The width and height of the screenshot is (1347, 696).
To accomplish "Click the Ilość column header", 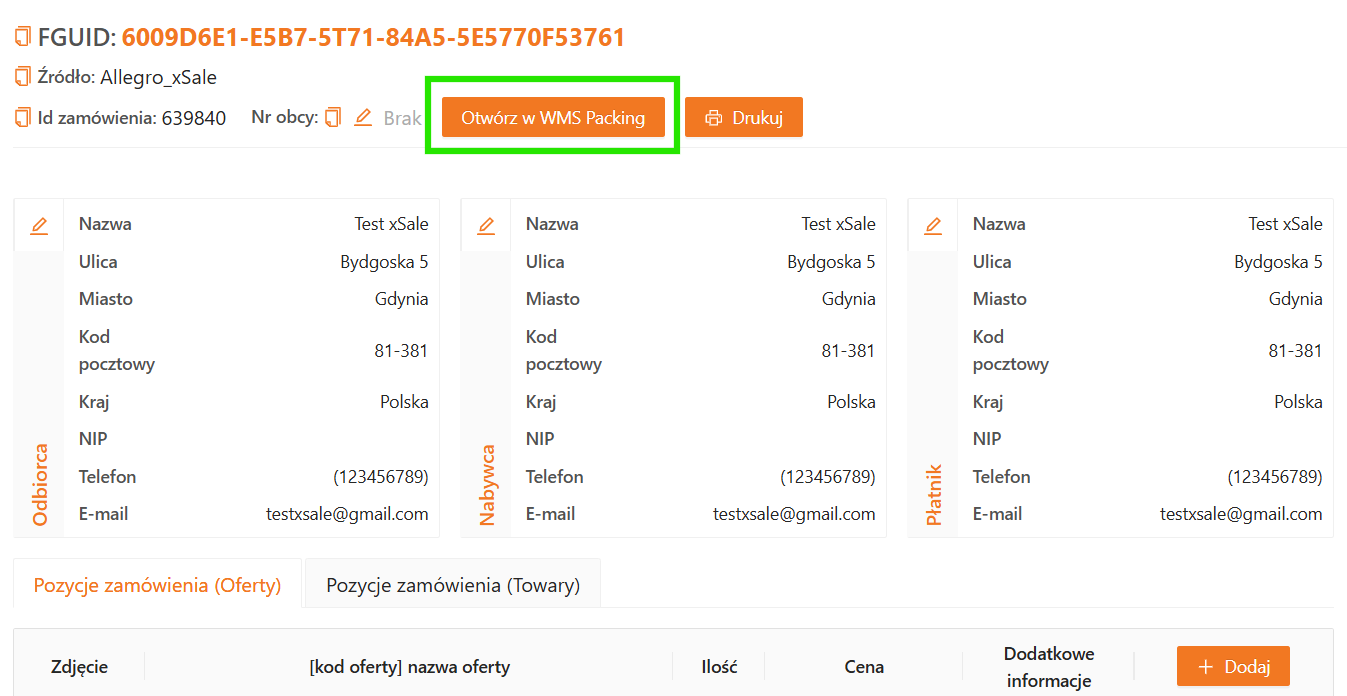I will pyautogui.click(x=719, y=667).
